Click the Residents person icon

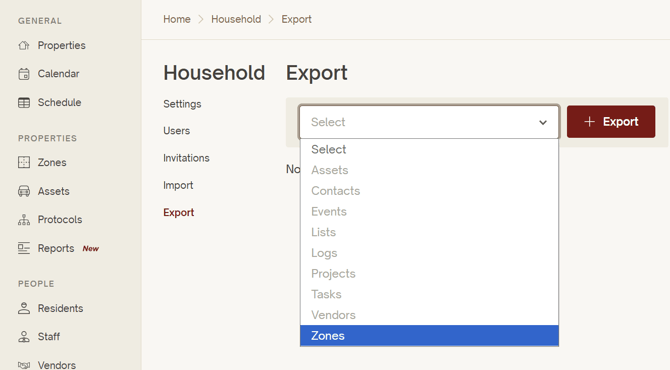(24, 308)
